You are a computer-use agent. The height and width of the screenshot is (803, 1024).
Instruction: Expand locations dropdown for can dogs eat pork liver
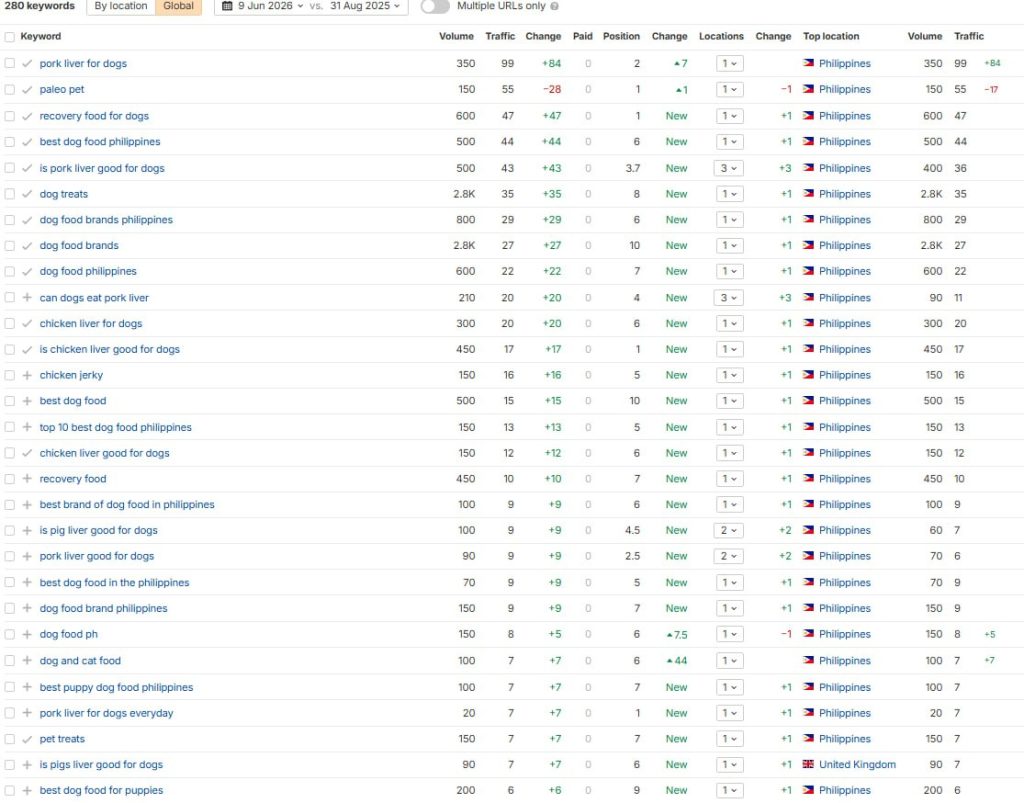click(729, 298)
